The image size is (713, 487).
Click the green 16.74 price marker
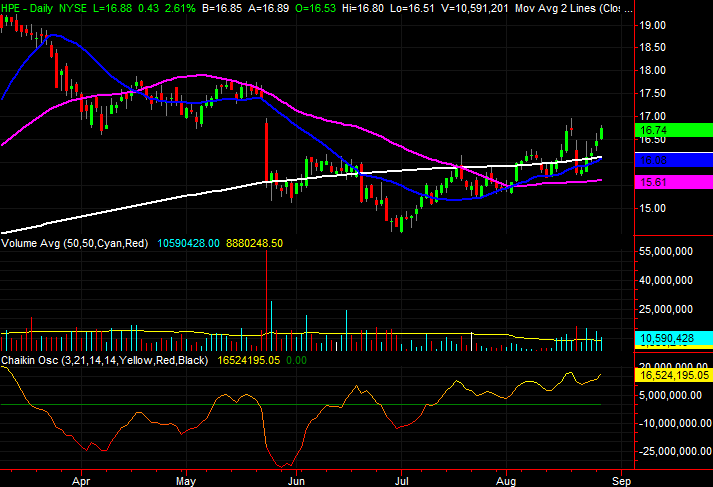pos(673,130)
